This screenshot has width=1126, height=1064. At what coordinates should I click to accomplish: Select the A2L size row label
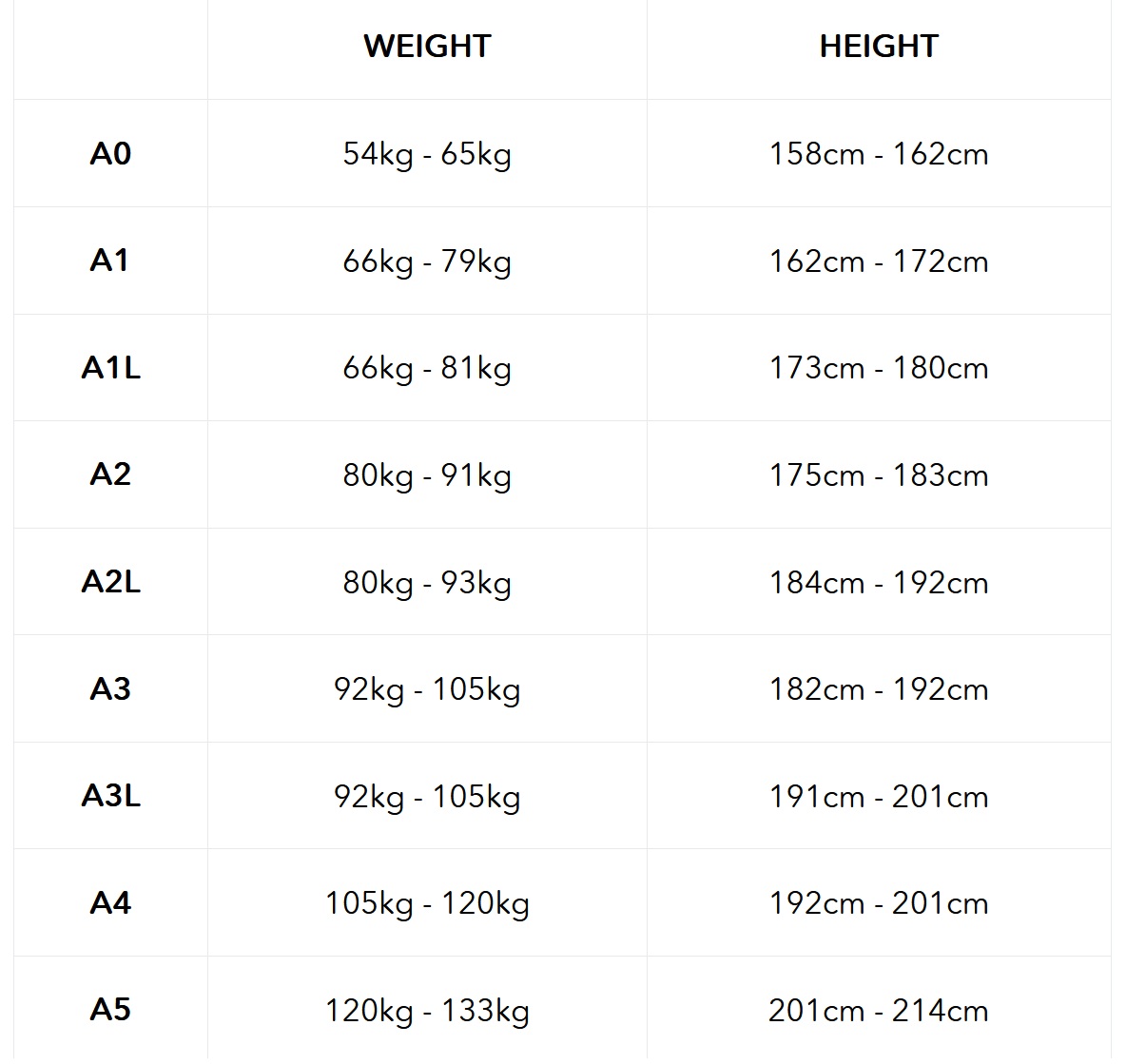(110, 582)
